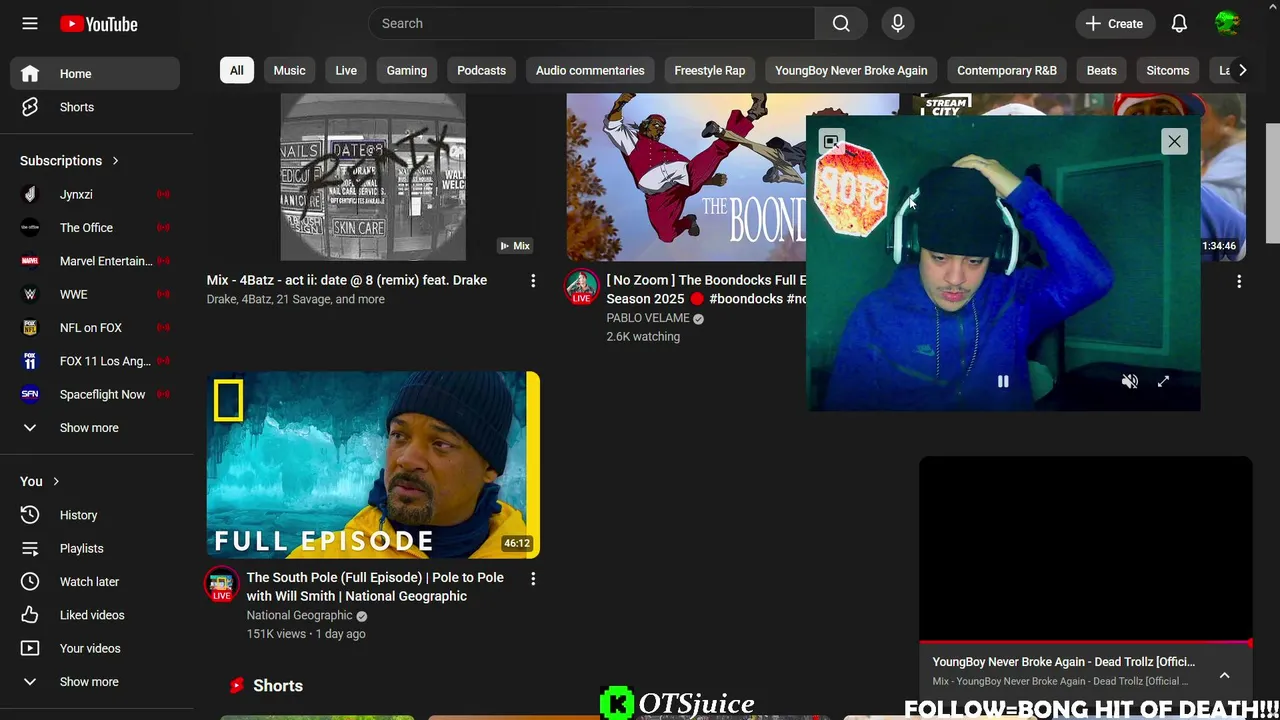Click the YouTube logo
Screen dimensions: 1280x720
[x=98, y=24]
